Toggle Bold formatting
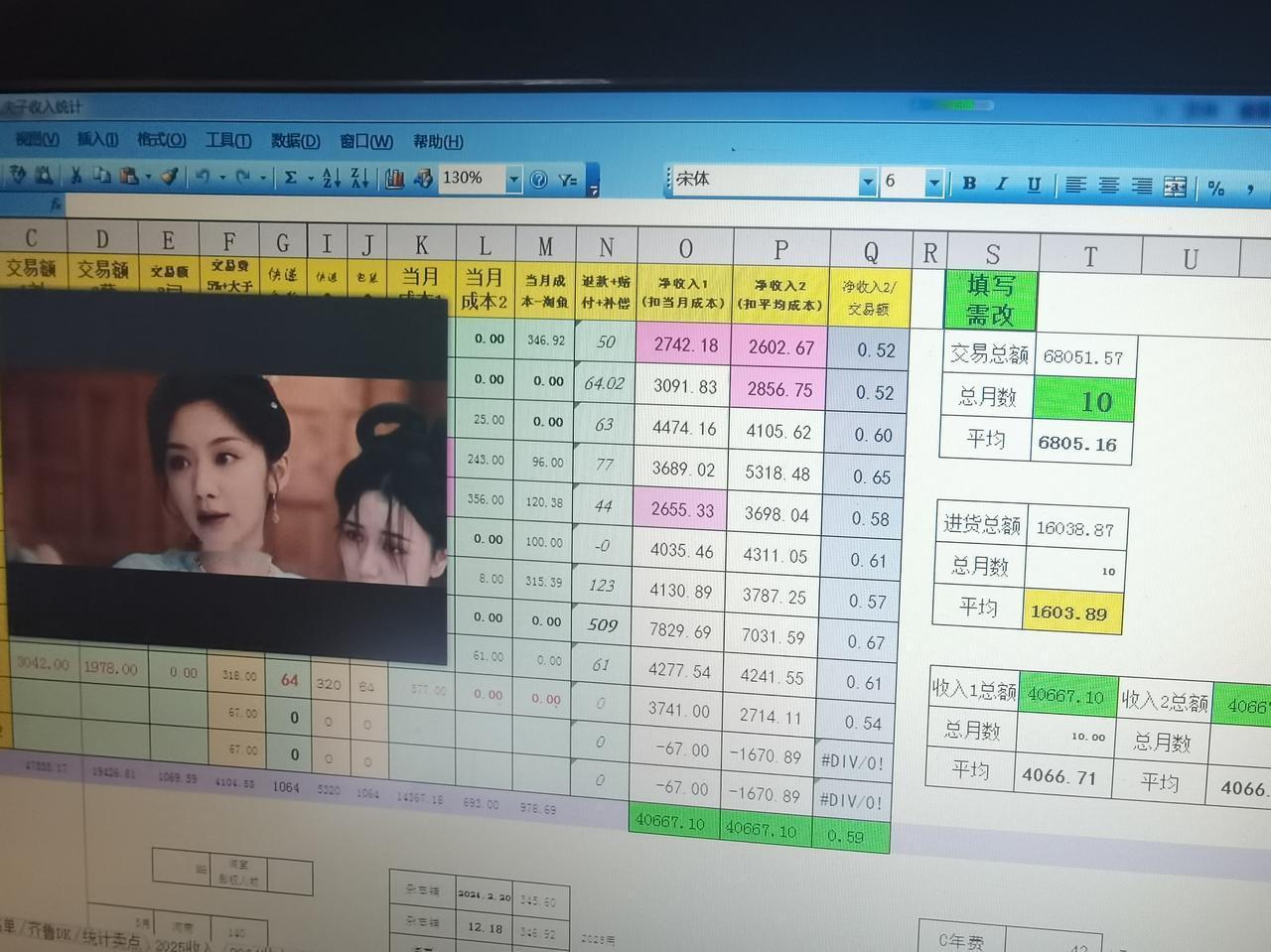This screenshot has width=1271, height=952. coord(969,183)
